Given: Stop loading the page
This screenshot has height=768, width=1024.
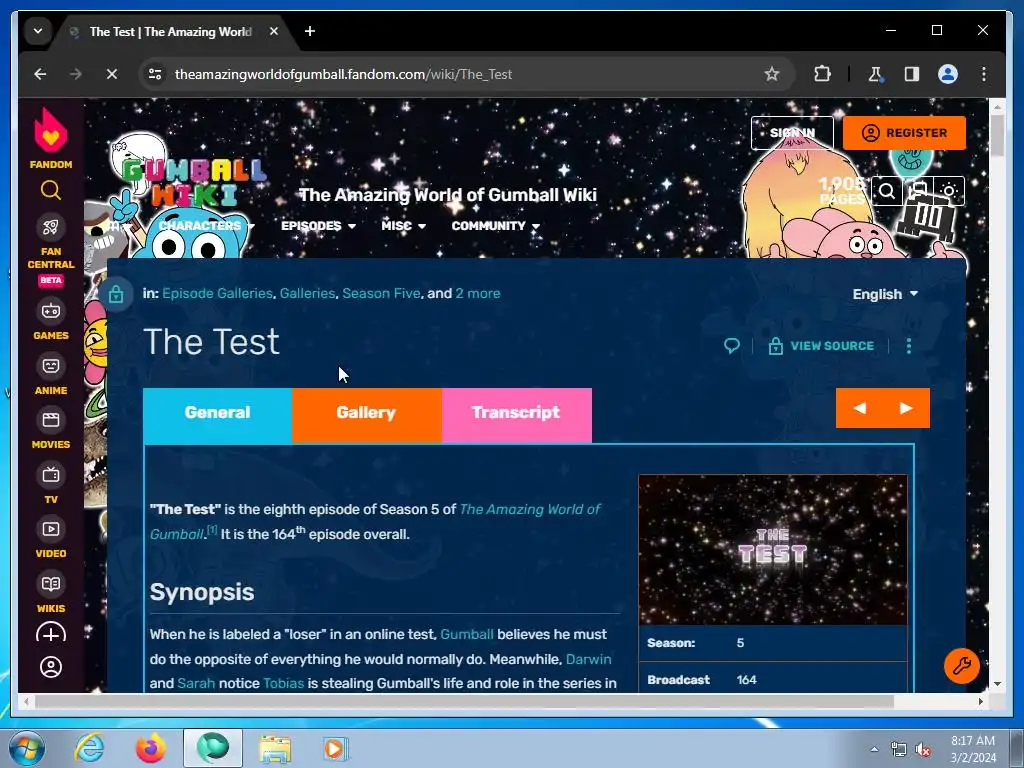Looking at the screenshot, I should pyautogui.click(x=112, y=74).
